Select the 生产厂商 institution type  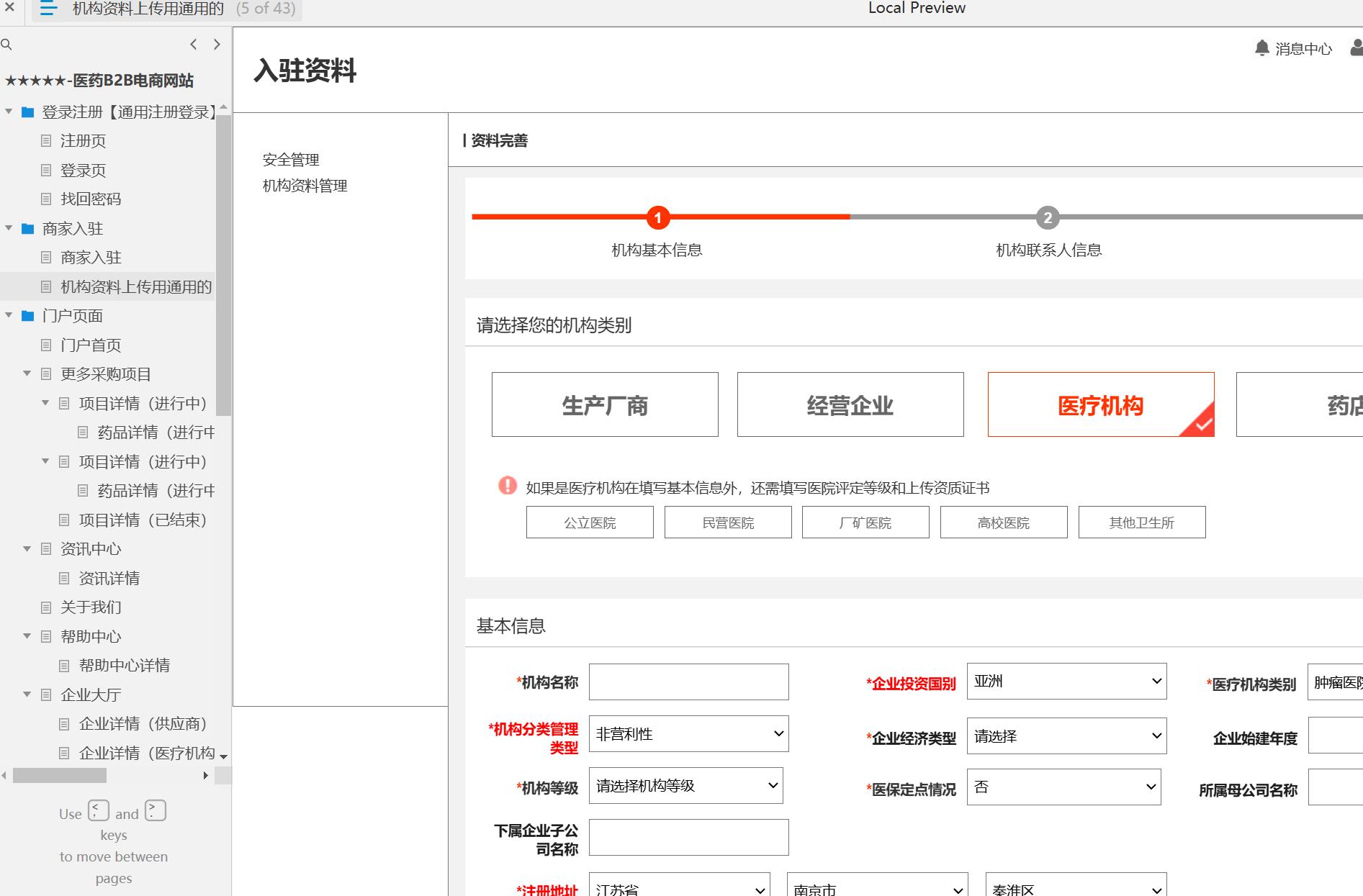coord(605,404)
